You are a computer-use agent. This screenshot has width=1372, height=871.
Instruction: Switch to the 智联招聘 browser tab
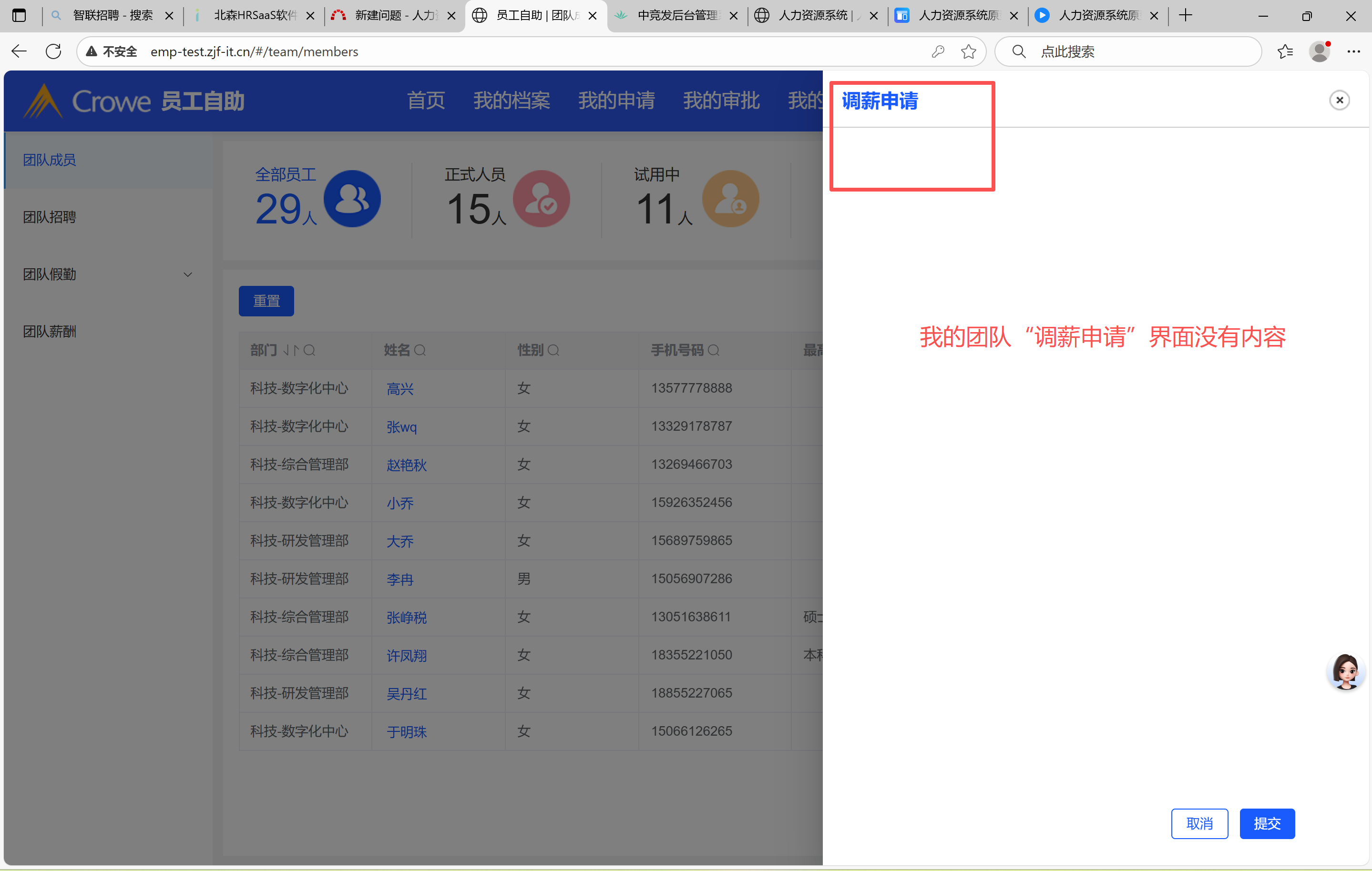pos(112,15)
